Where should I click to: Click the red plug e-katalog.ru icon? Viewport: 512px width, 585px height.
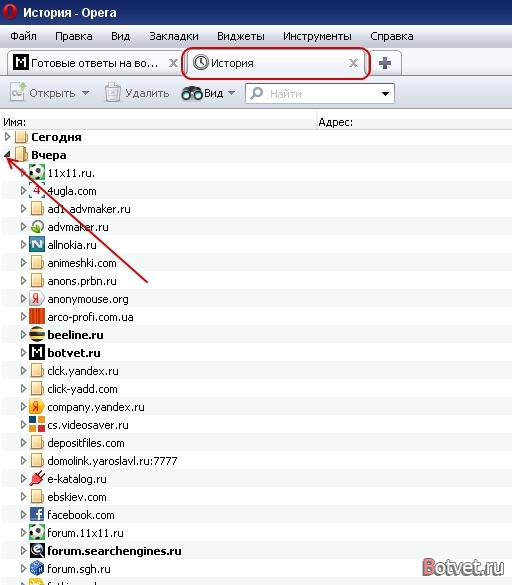37,478
